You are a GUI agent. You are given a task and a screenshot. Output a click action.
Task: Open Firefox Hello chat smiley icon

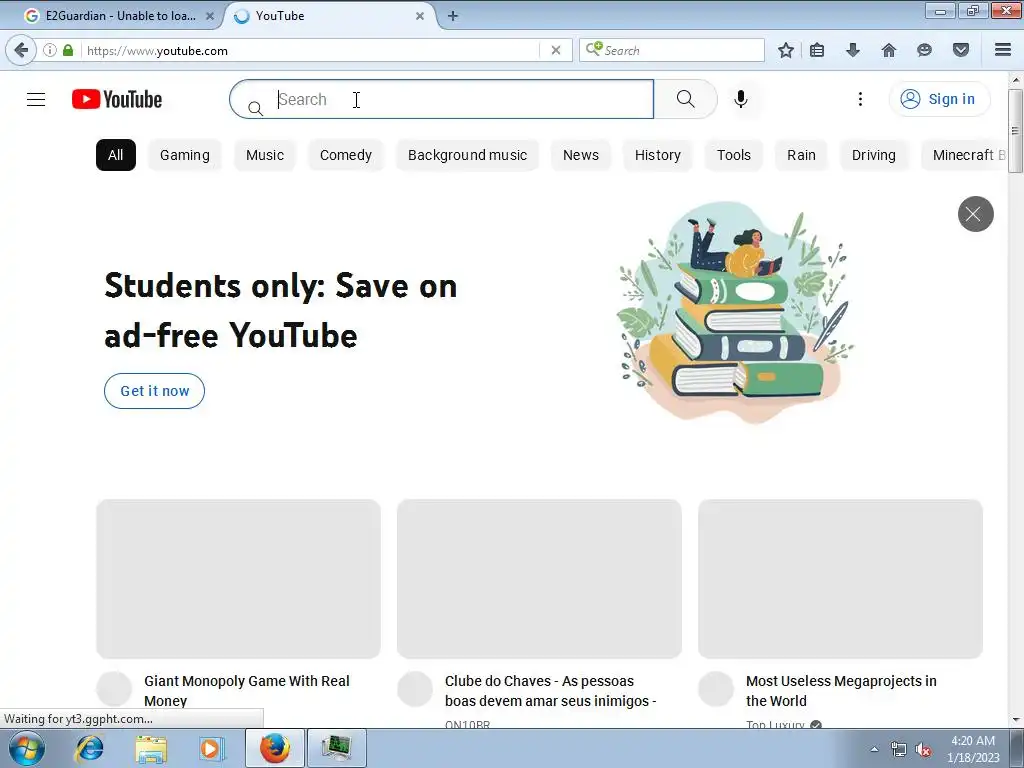(924, 50)
